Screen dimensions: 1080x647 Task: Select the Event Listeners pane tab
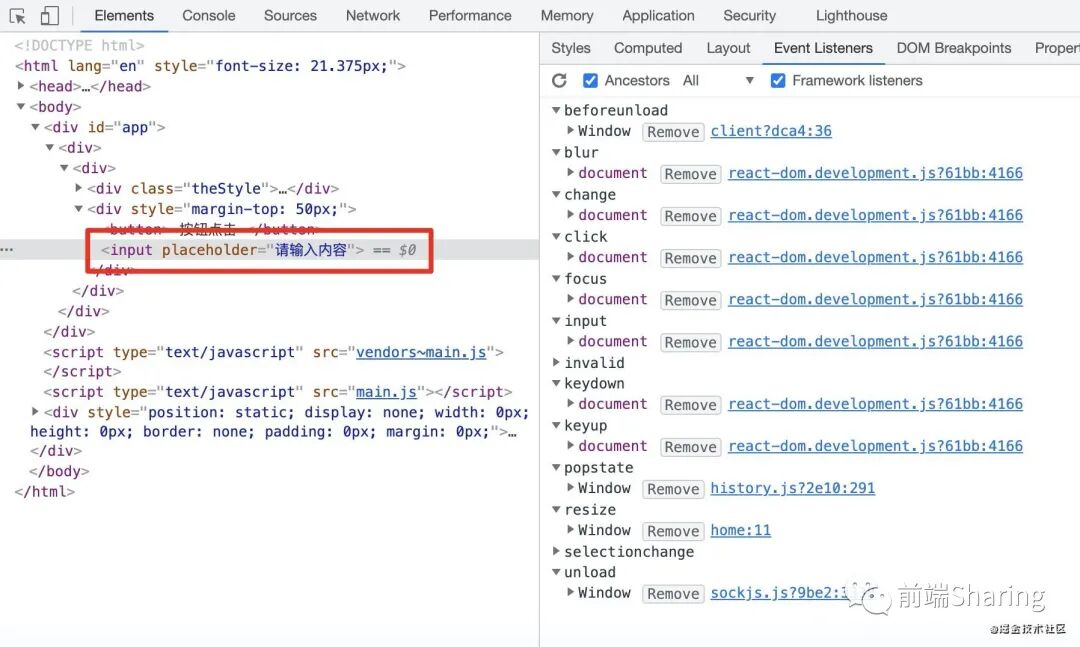[x=823, y=48]
